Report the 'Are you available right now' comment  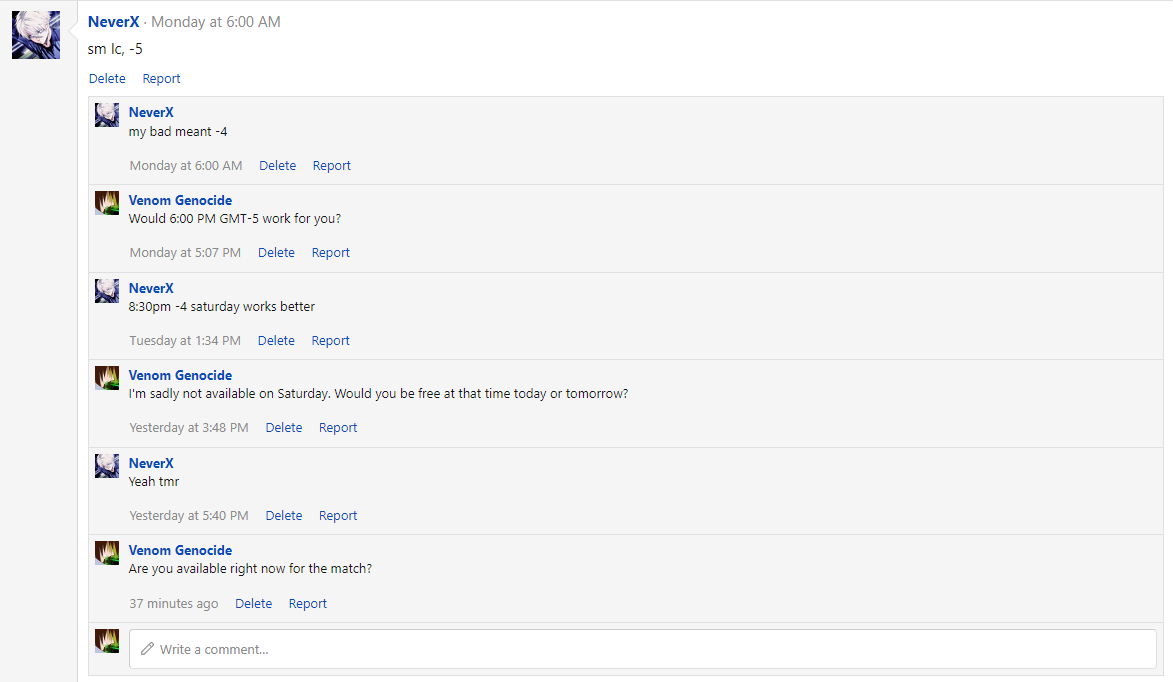coord(307,603)
